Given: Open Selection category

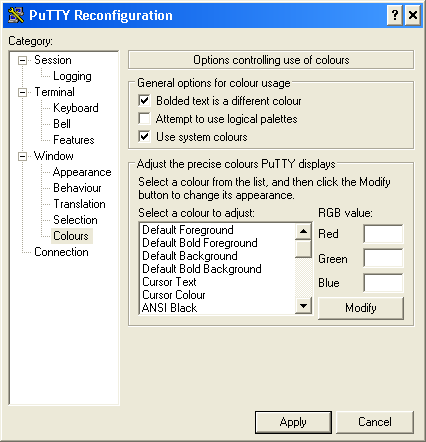Looking at the screenshot, I should tap(75, 220).
